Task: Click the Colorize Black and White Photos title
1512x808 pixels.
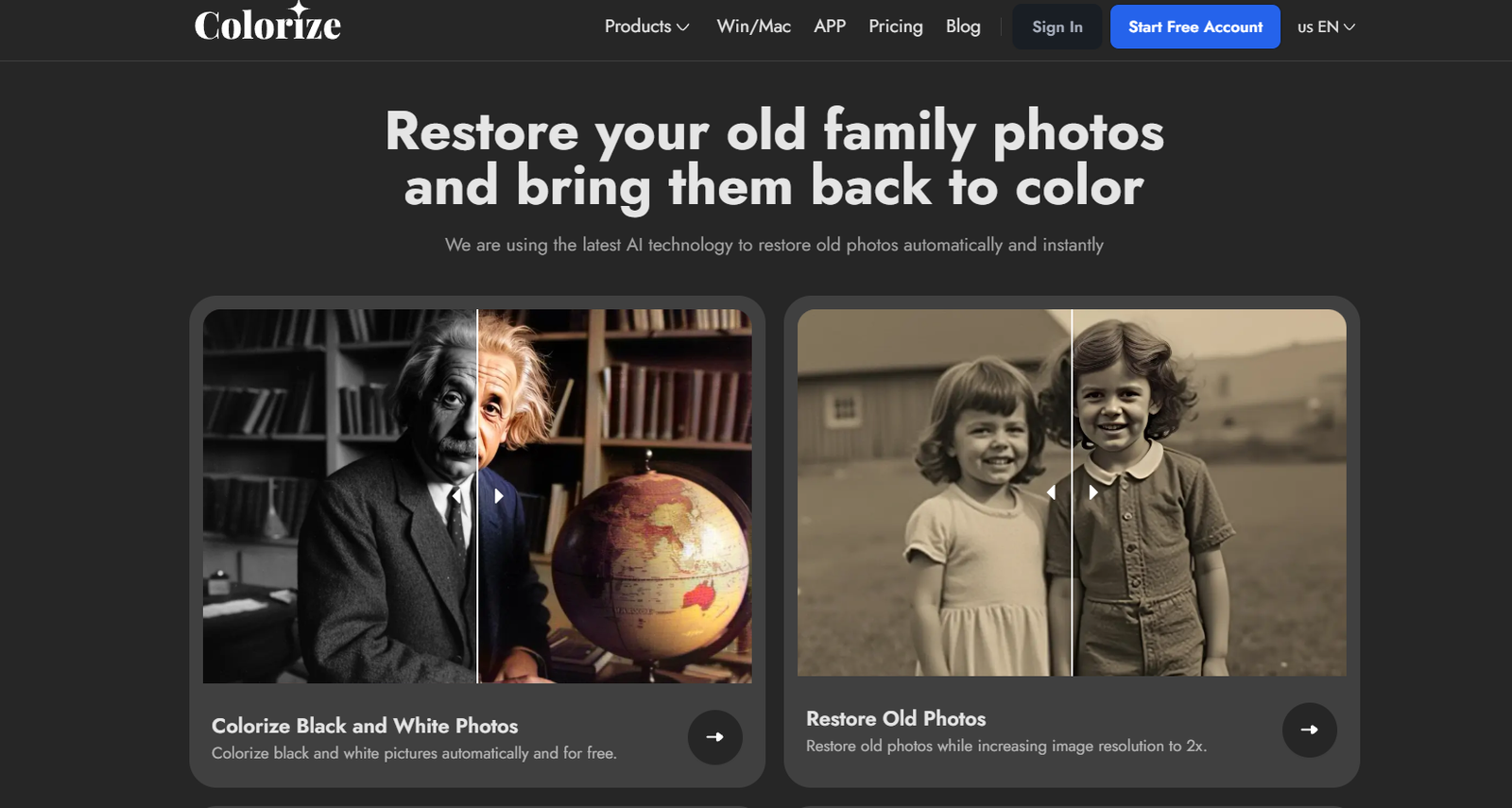Action: 365,726
